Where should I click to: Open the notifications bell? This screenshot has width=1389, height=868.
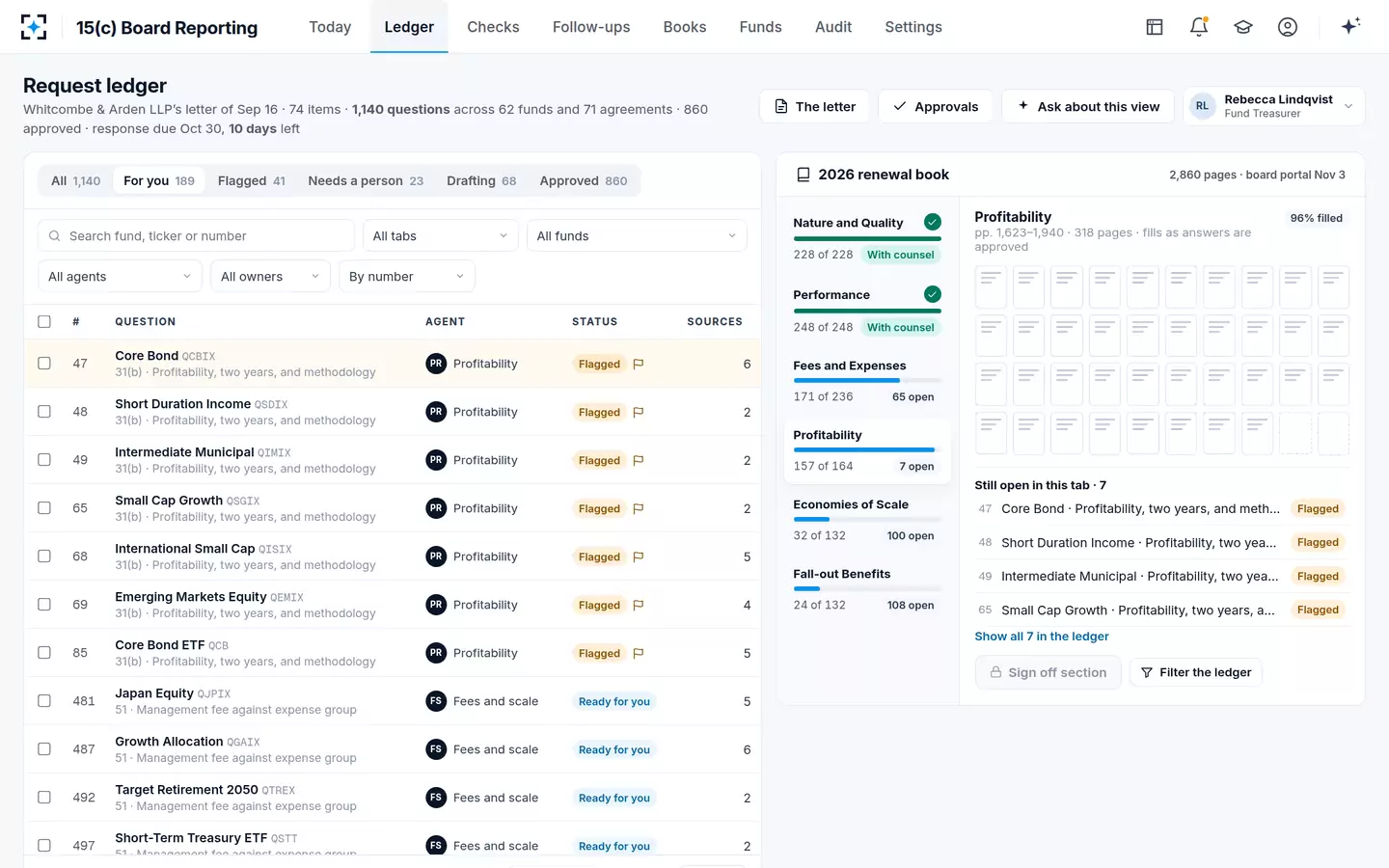(x=1199, y=27)
